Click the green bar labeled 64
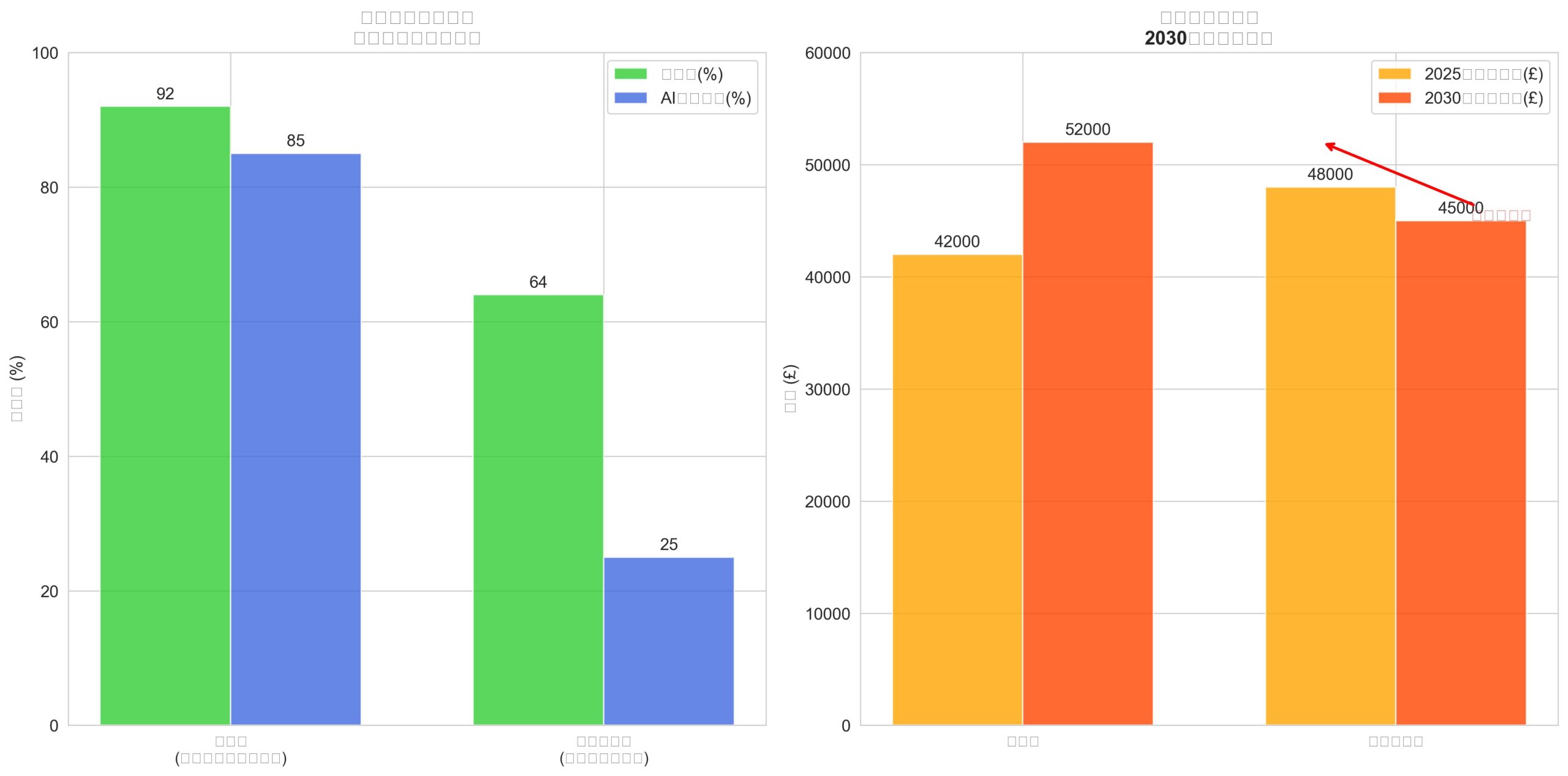Image resolution: width=1568 pixels, height=776 pixels. tap(538, 510)
